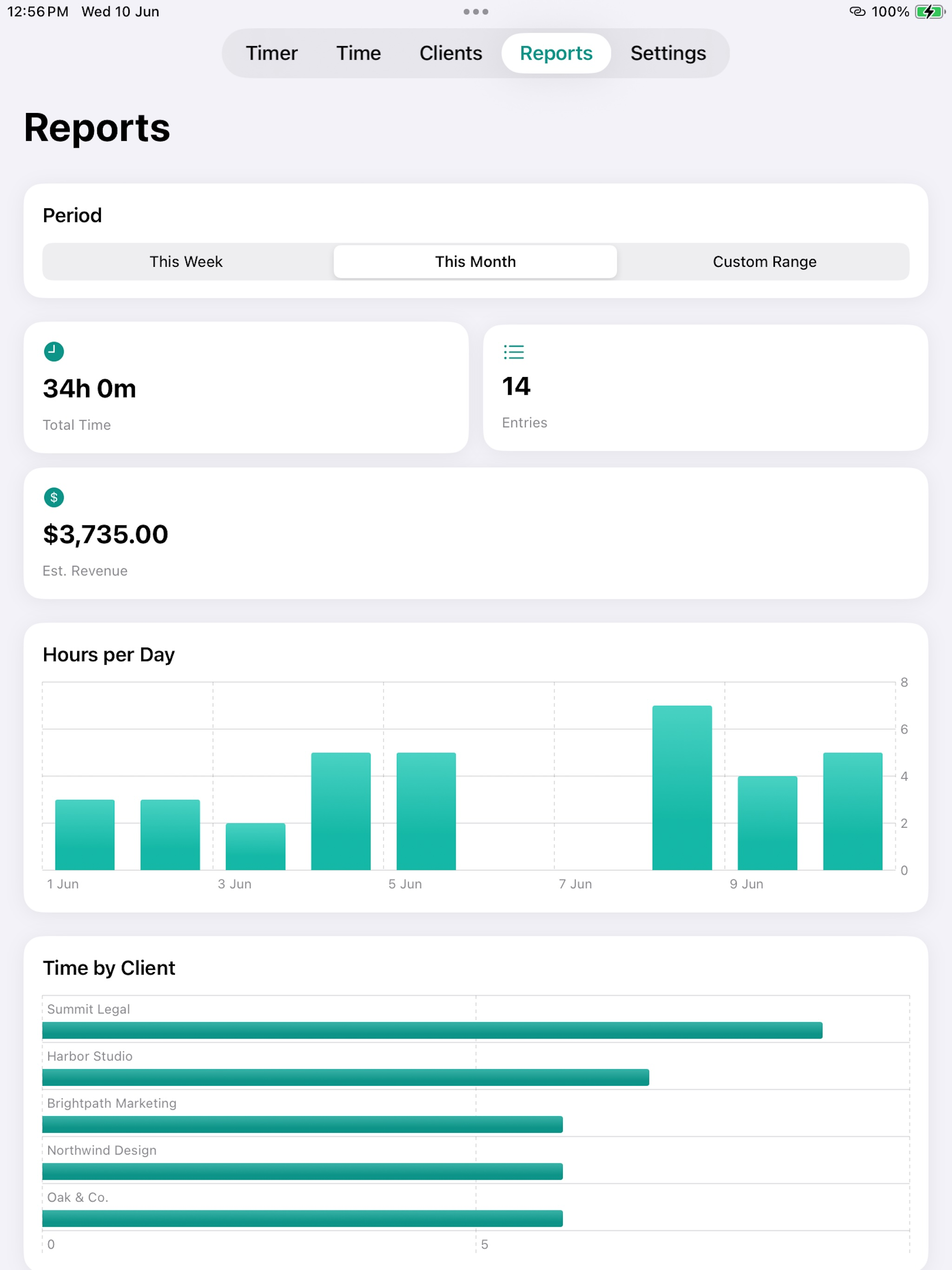Tap the Est. Revenue label
This screenshot has height=1270, width=952.
[x=85, y=571]
